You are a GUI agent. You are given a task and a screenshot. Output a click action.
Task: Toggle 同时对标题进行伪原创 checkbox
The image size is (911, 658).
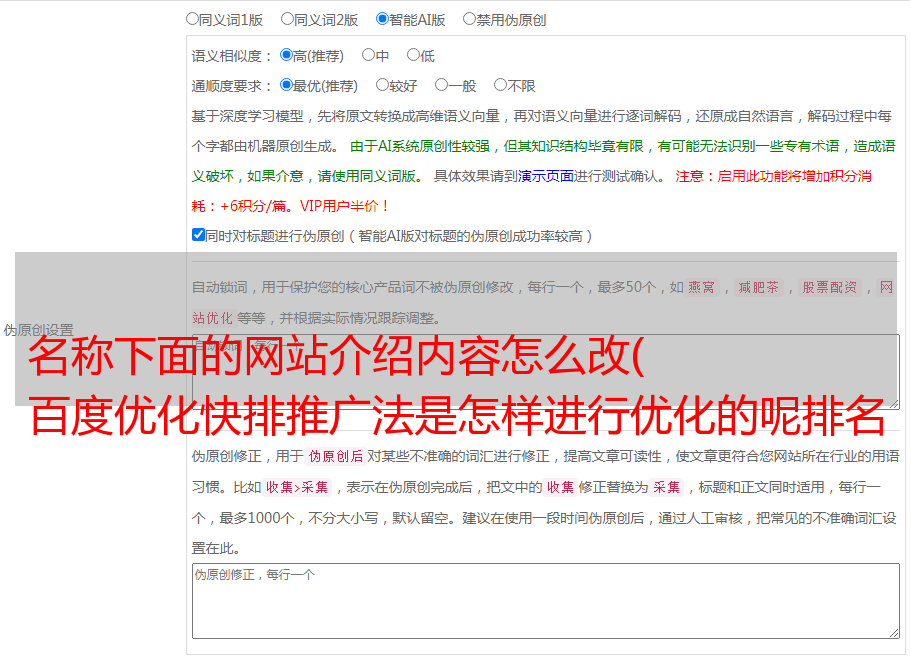(x=198, y=235)
